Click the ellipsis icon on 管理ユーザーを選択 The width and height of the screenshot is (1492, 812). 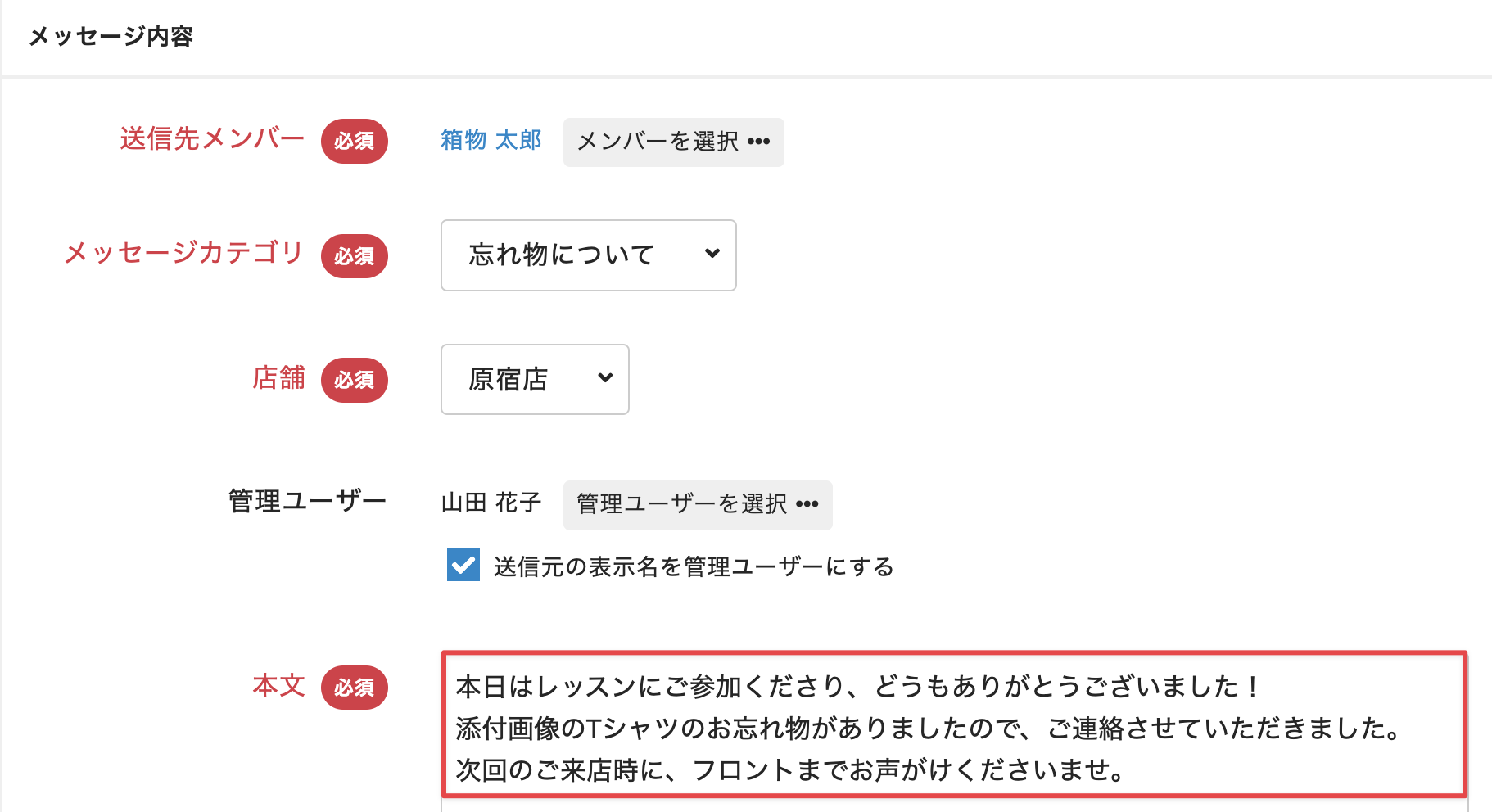(x=807, y=504)
